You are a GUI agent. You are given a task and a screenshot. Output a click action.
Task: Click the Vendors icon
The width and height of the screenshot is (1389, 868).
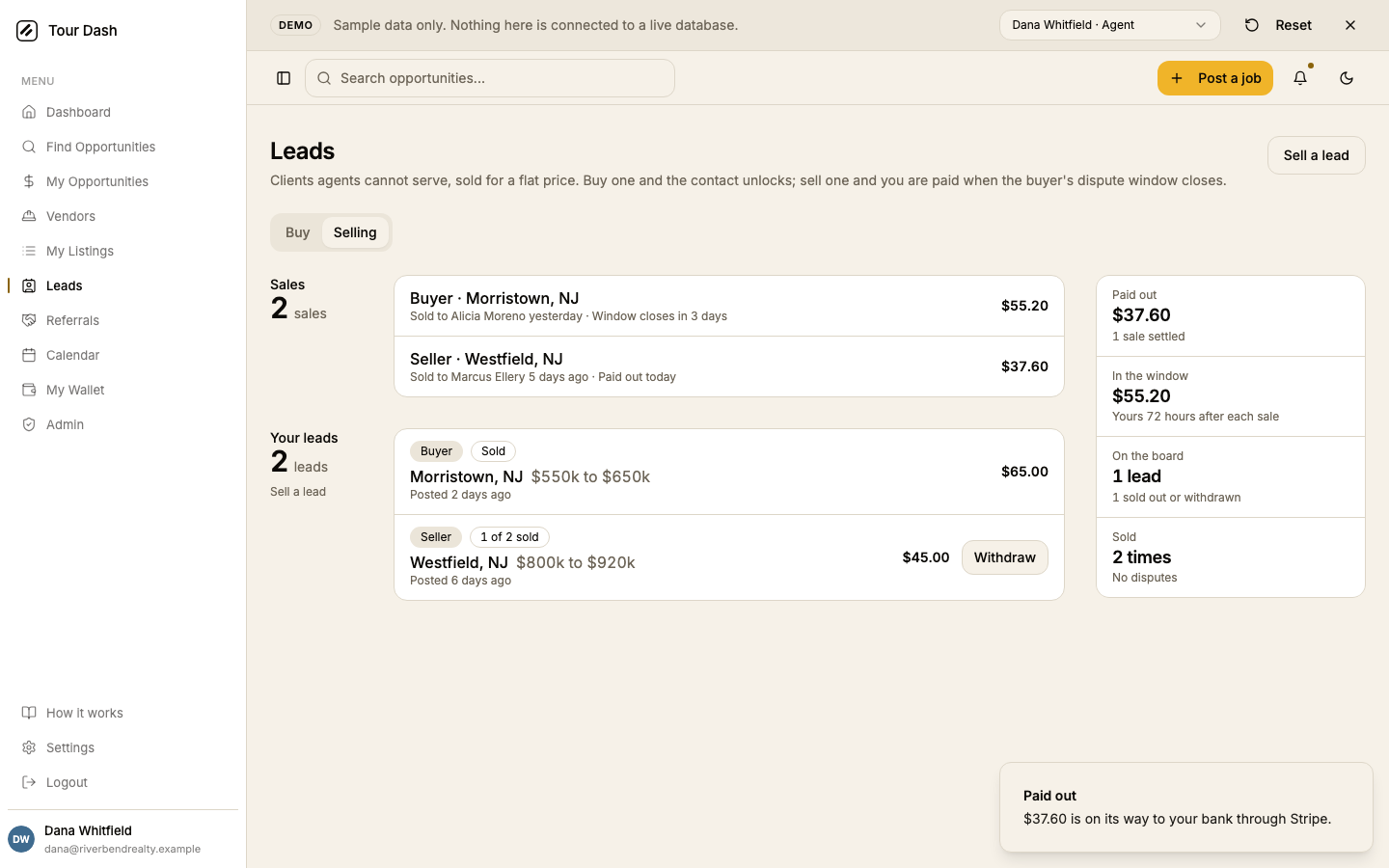point(29,216)
